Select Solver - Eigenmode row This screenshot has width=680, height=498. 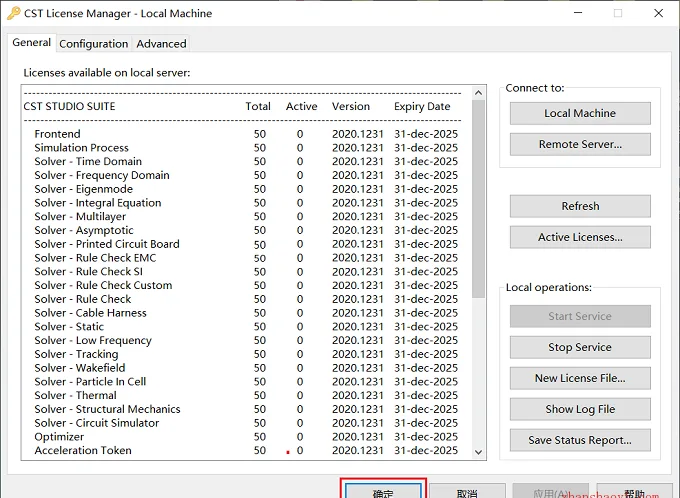[x=246, y=189]
